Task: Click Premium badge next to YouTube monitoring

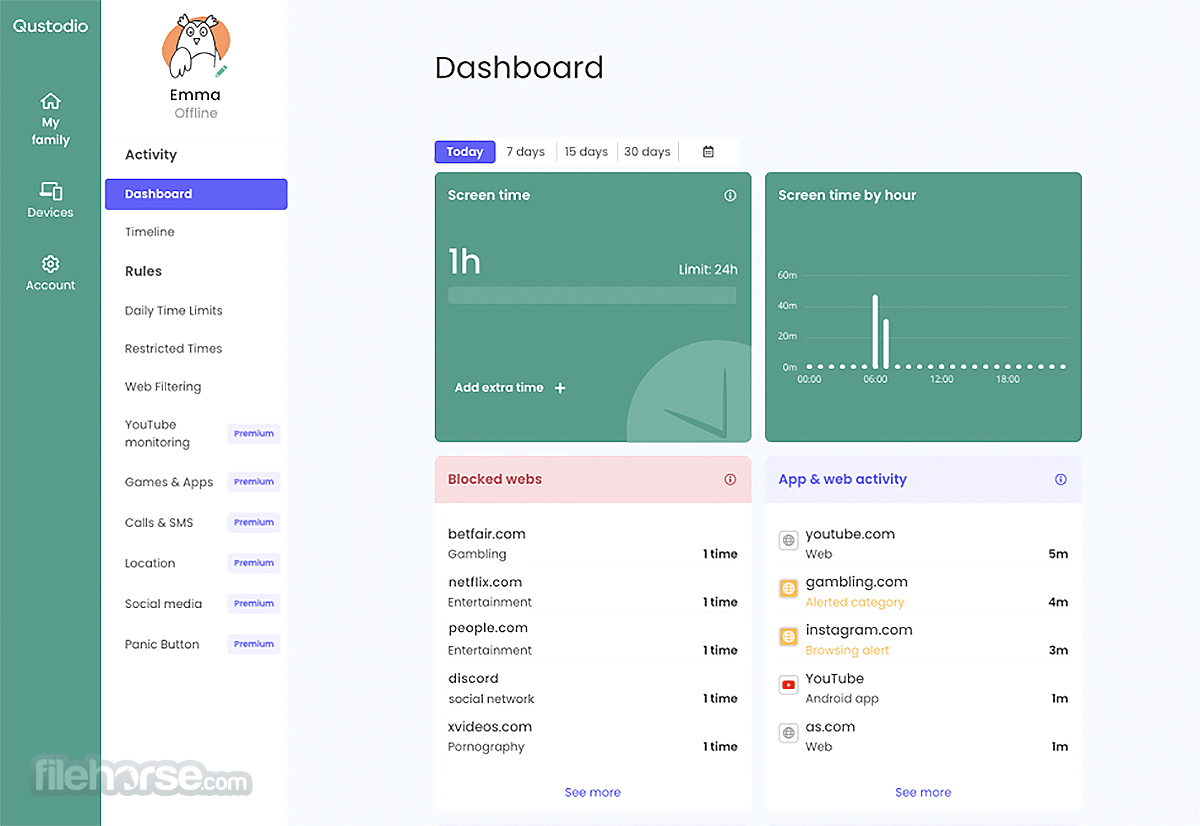Action: tap(254, 434)
